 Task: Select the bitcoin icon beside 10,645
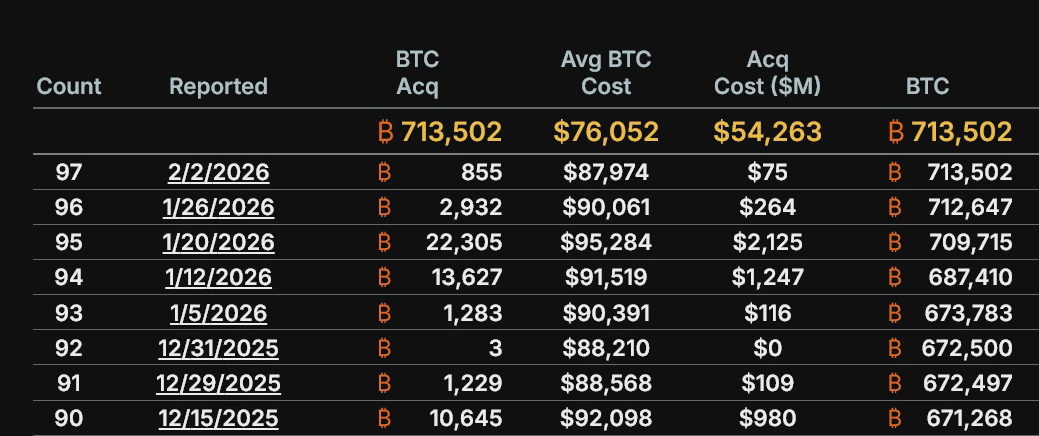(385, 418)
